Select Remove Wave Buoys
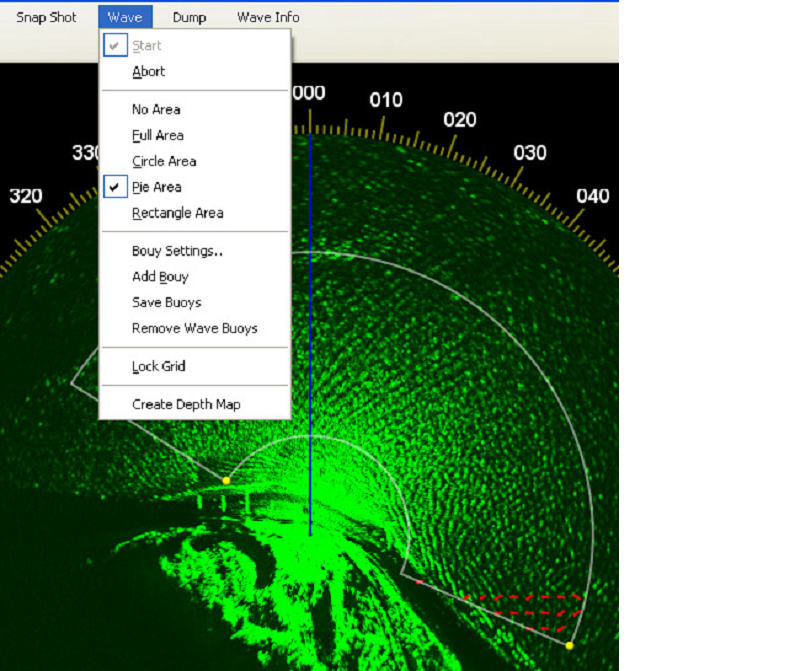Screen dimensions: 800x671 pos(194,329)
